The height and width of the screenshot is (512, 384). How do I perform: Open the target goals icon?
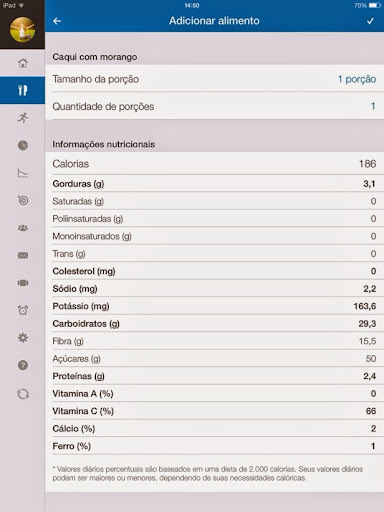(23, 200)
